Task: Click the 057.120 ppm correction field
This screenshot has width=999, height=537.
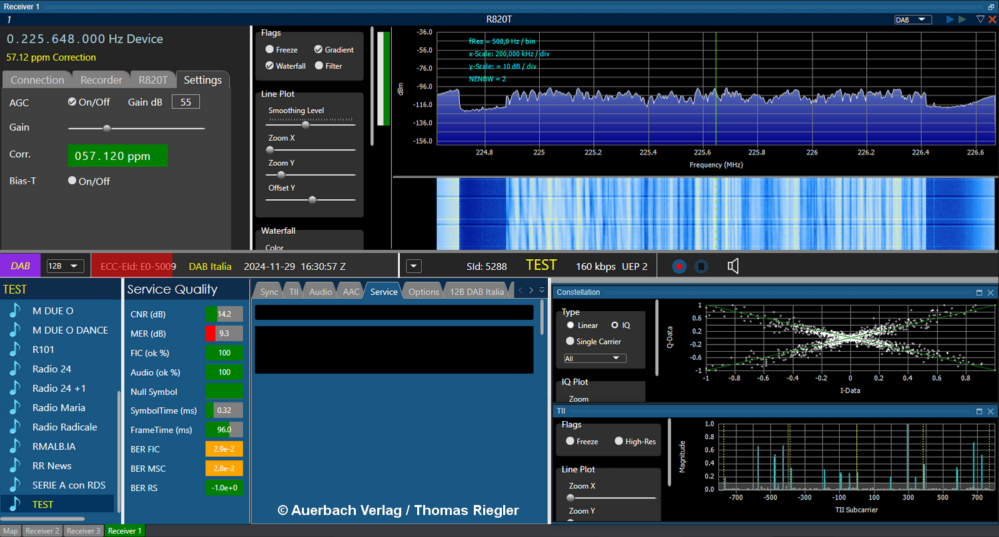Action: point(118,156)
